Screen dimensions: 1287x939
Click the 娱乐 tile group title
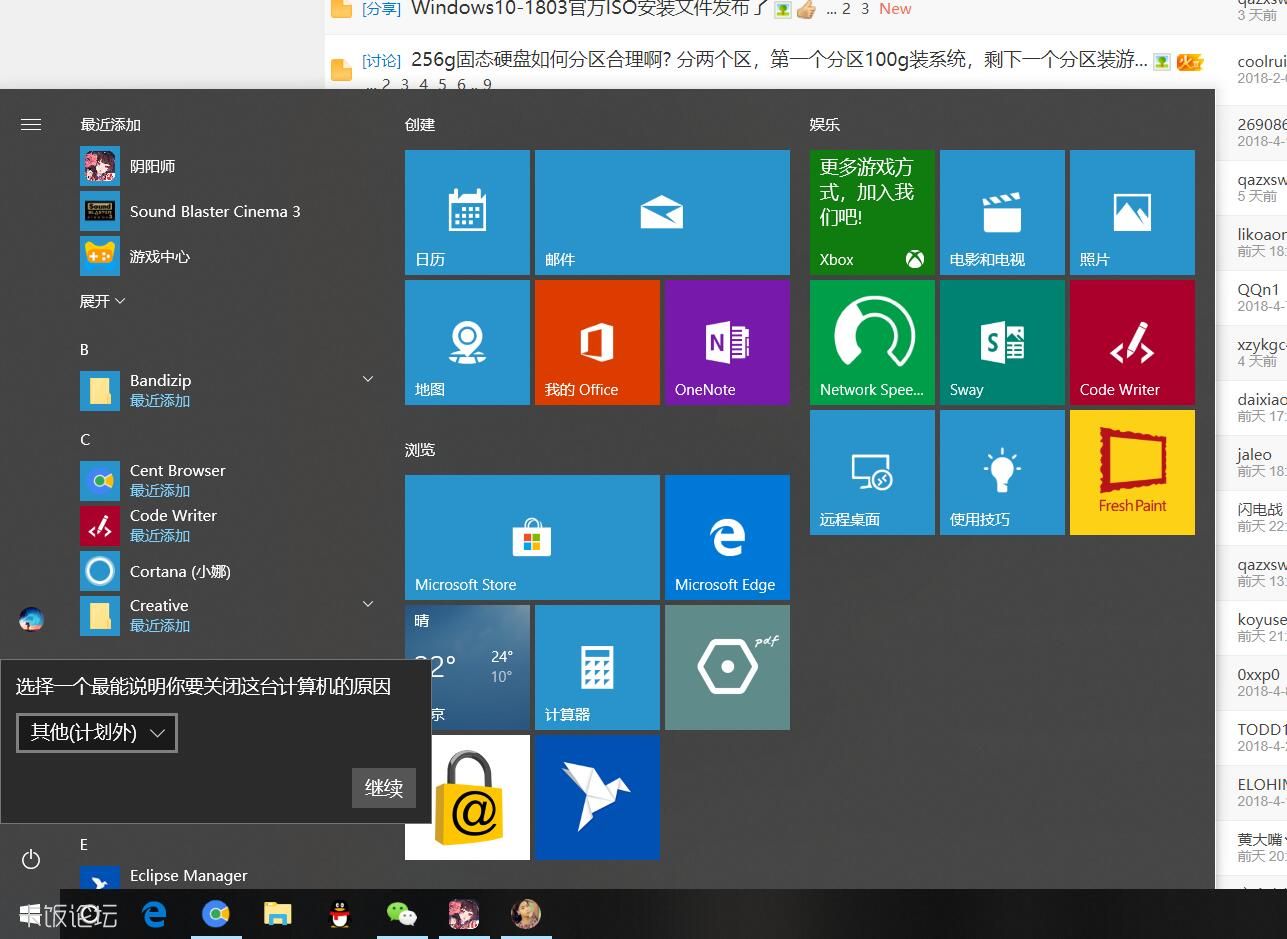click(x=825, y=124)
